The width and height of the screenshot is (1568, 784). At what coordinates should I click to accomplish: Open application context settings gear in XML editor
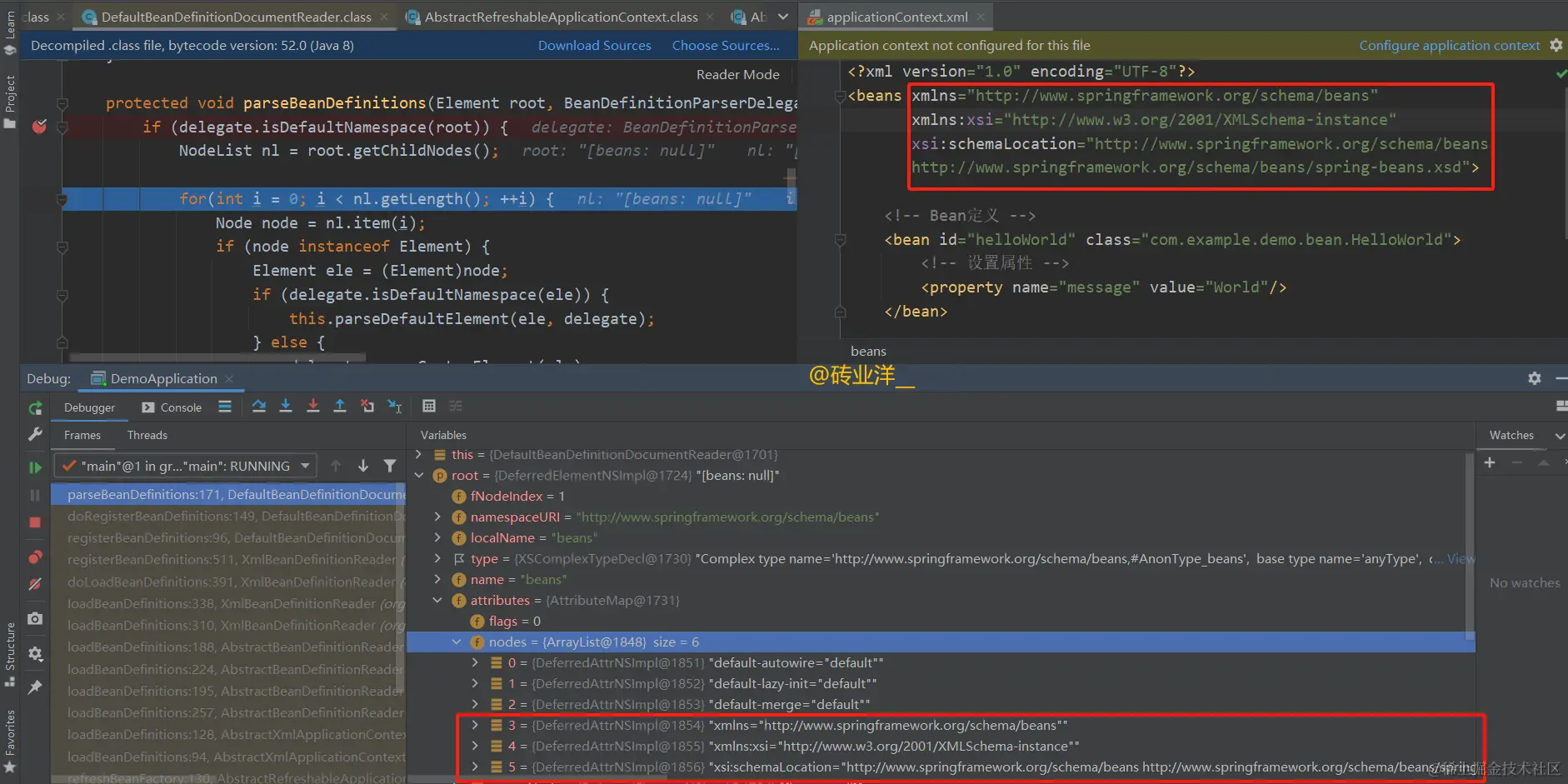[1556, 45]
